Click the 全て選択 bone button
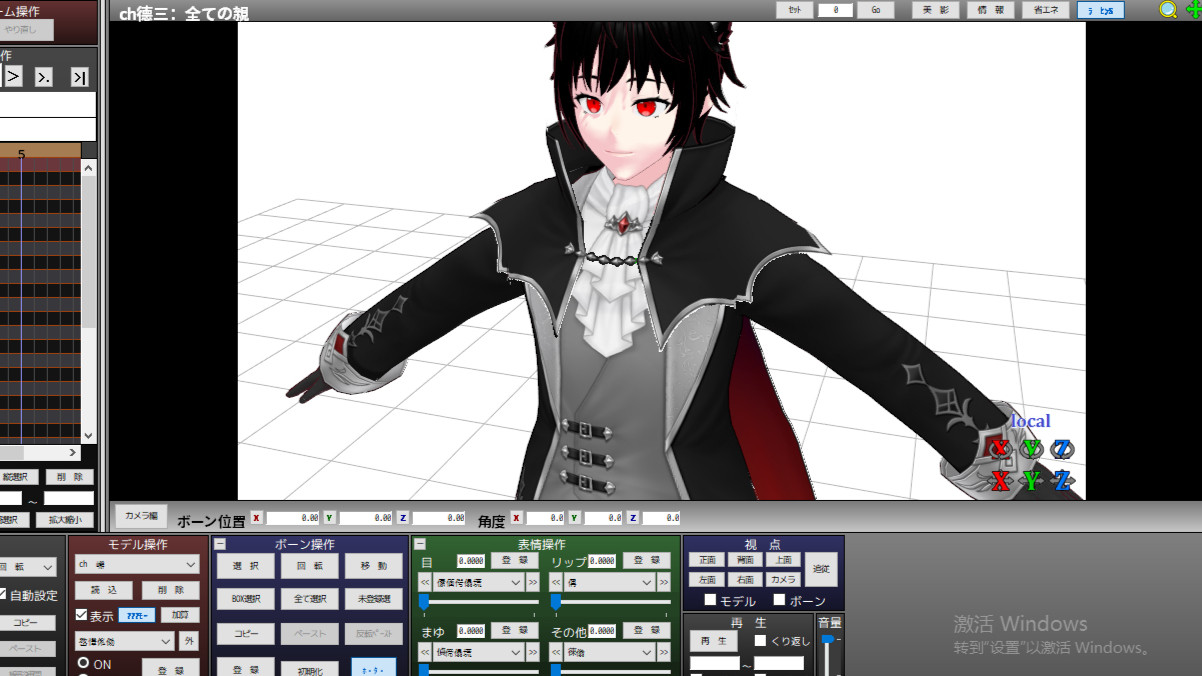The image size is (1202, 676). point(309,599)
